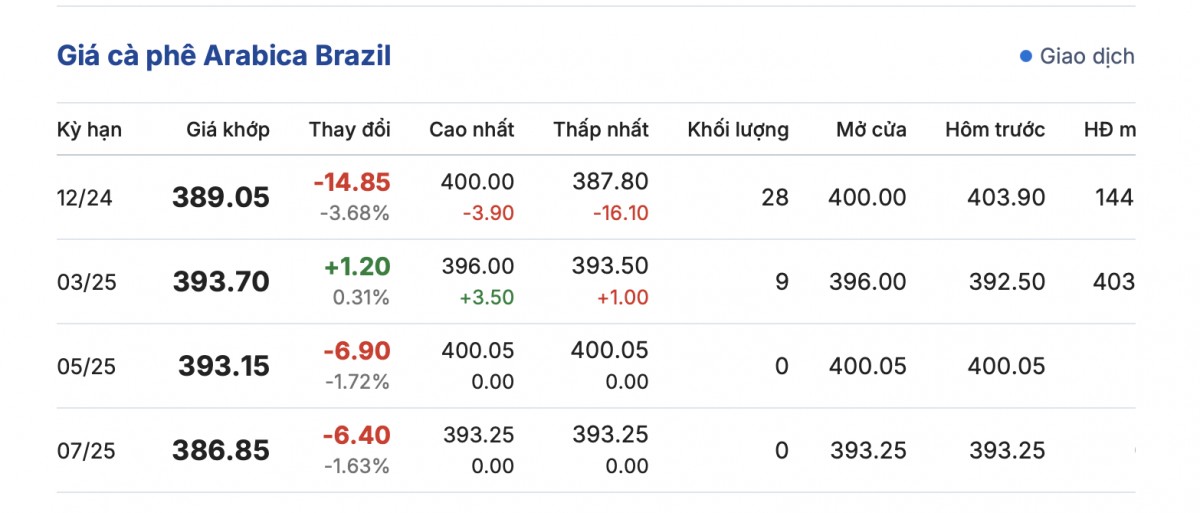The image size is (1200, 513).
Task: Select the Kỳ hạn column header
Action: point(90,129)
